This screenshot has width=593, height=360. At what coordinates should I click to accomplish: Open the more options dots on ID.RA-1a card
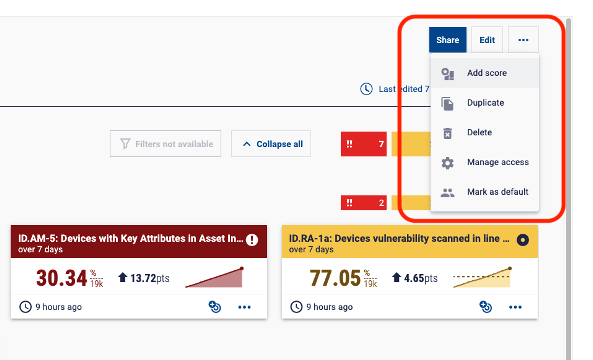click(x=515, y=307)
